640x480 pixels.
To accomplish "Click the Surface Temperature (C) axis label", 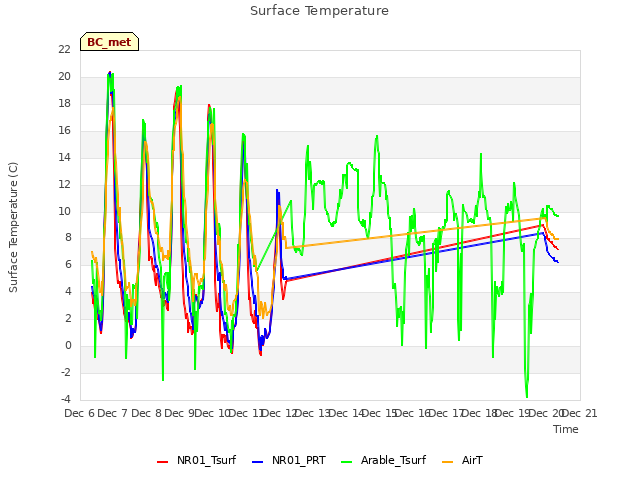I will [13, 227].
